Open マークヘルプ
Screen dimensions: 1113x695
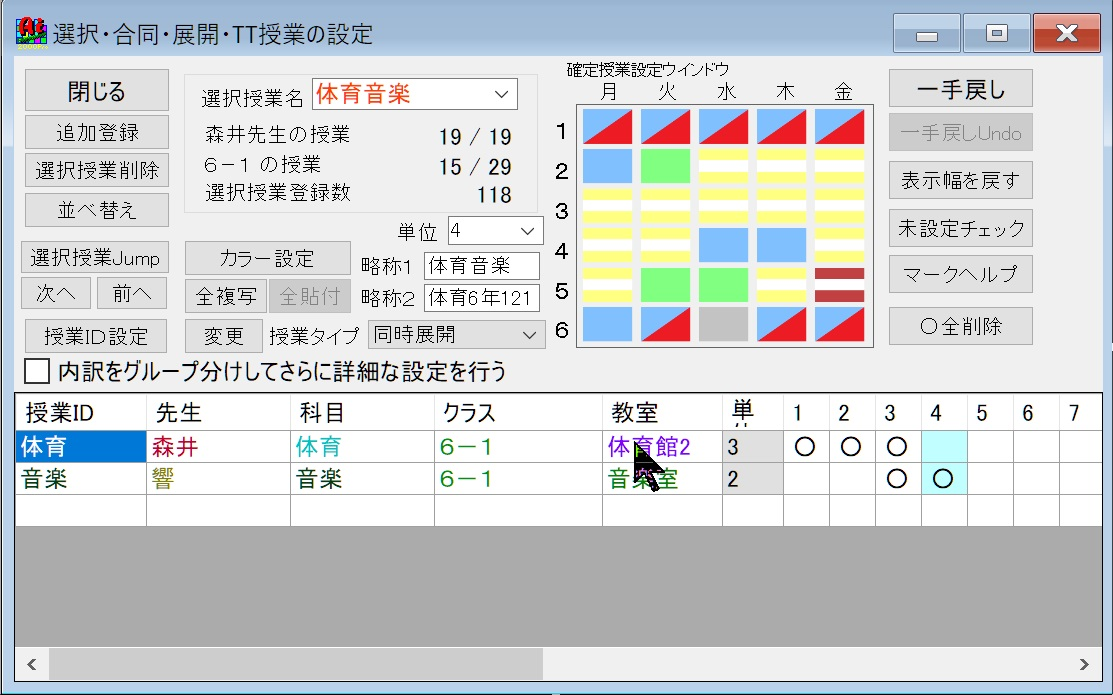960,274
